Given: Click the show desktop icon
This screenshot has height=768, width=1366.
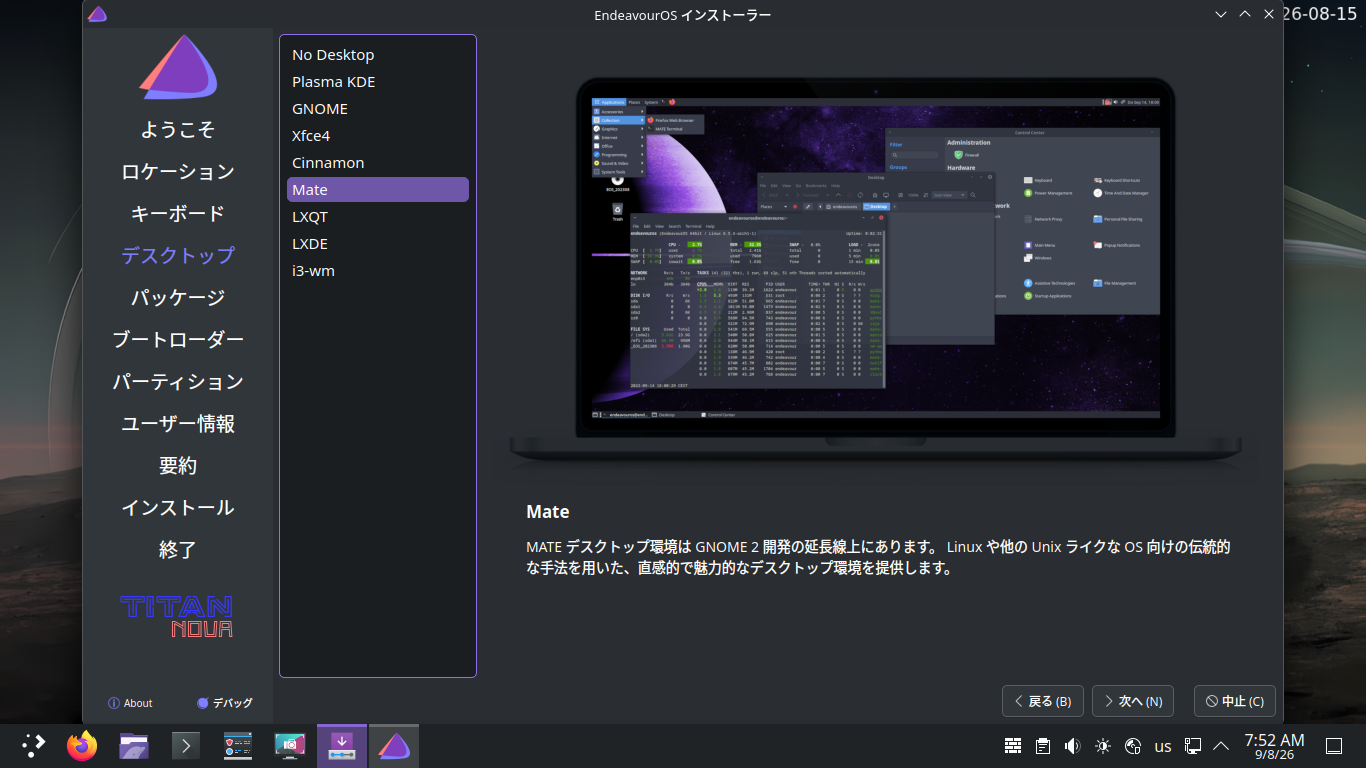Looking at the screenshot, I should click(1333, 746).
